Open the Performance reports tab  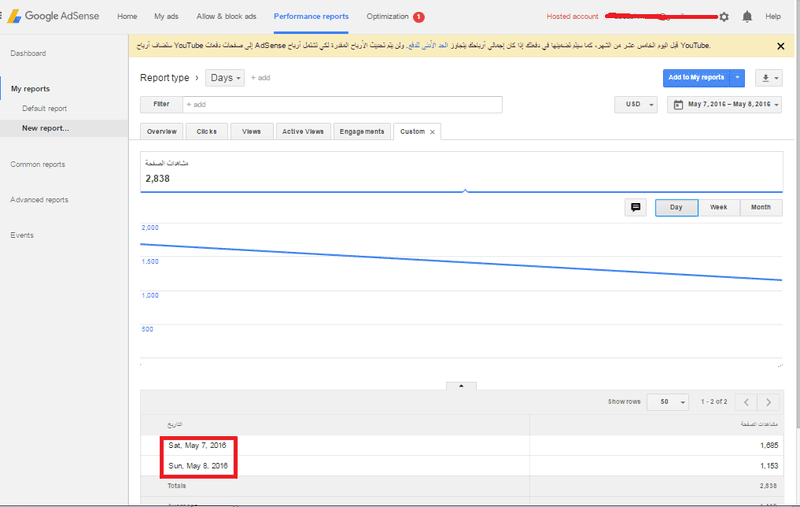[311, 17]
